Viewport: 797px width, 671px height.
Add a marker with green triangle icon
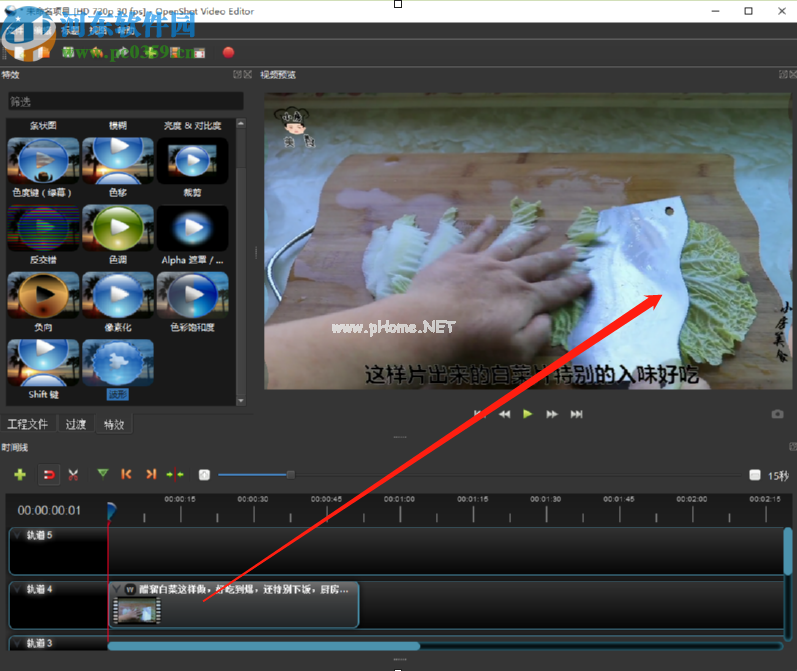pos(102,474)
